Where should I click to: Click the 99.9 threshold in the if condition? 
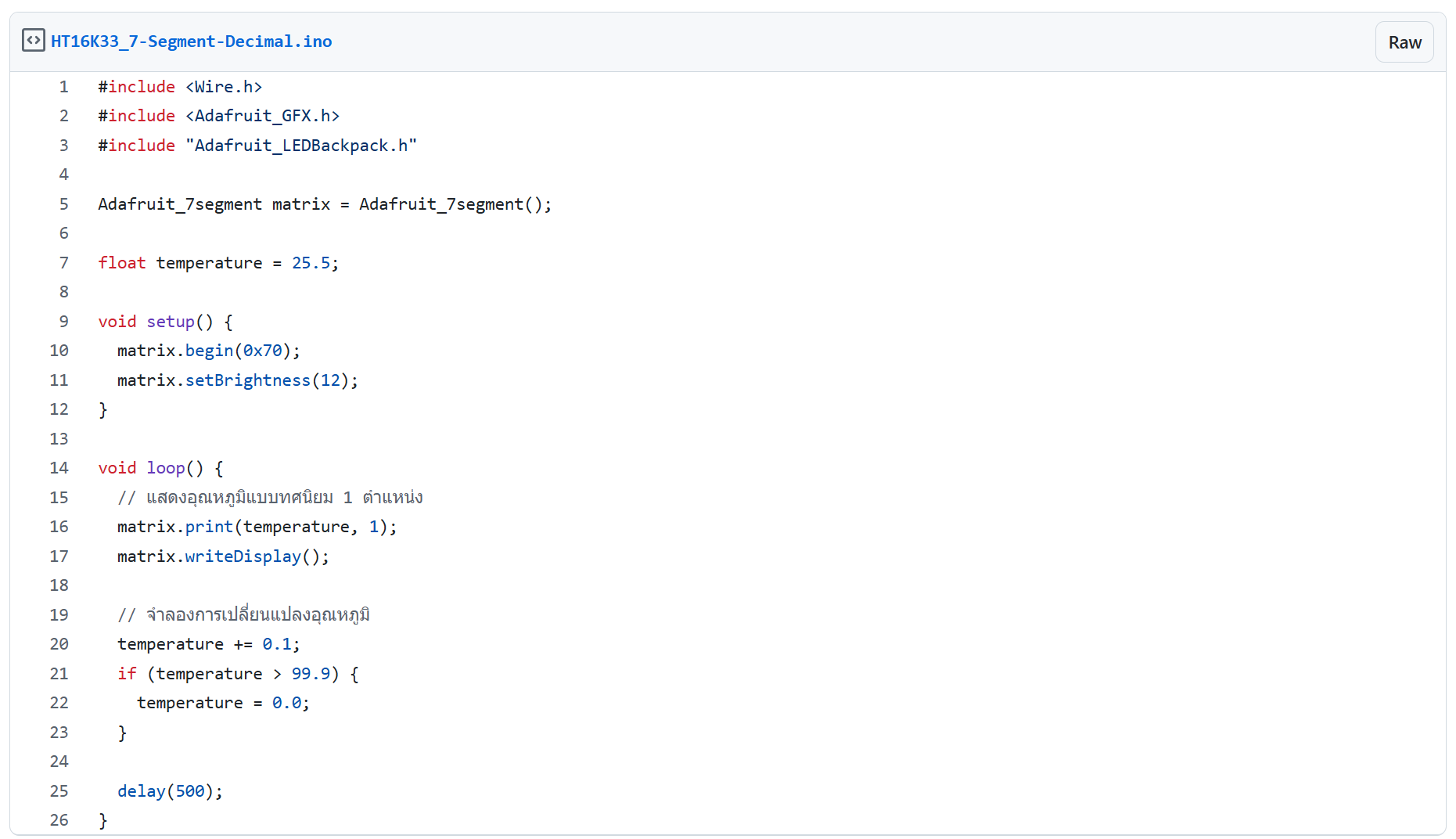pyautogui.click(x=311, y=674)
